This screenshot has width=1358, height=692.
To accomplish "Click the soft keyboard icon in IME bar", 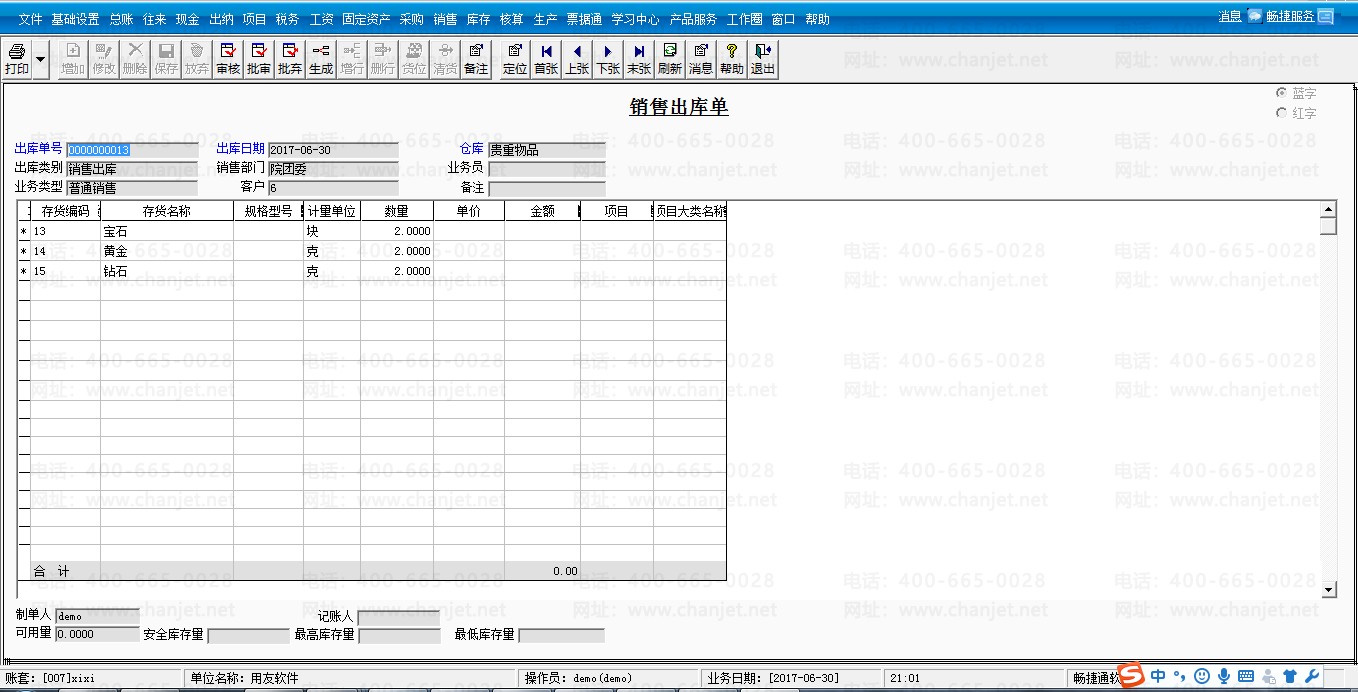I will (x=1246, y=677).
